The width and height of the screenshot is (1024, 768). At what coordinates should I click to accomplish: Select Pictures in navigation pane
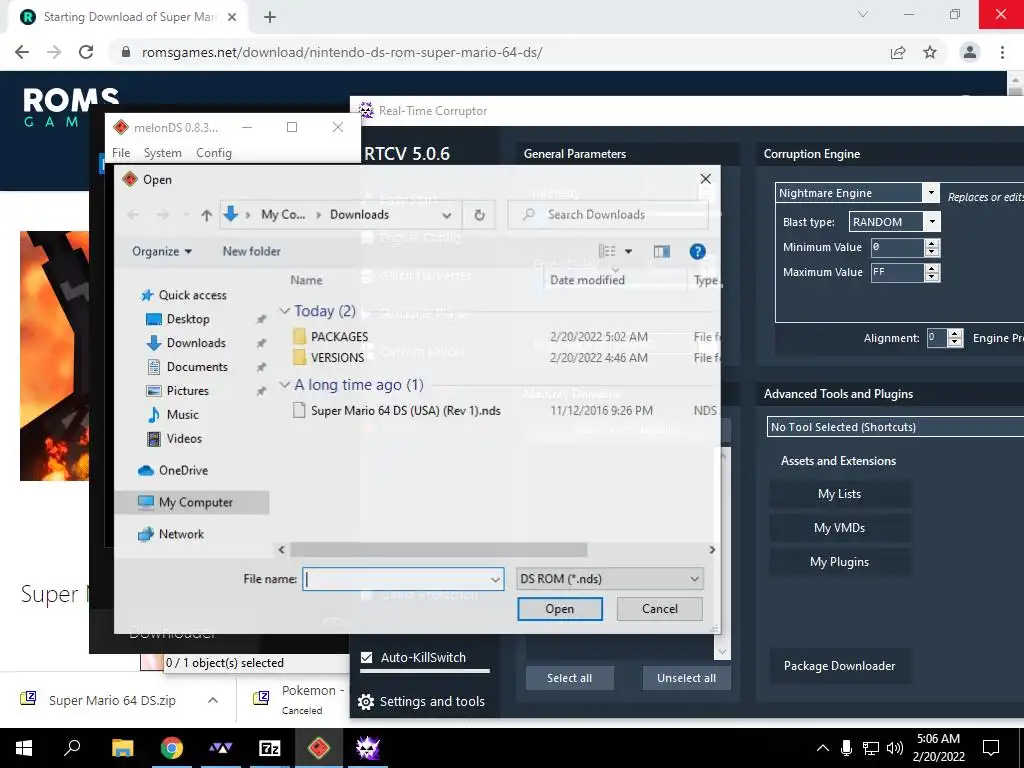pyautogui.click(x=187, y=391)
